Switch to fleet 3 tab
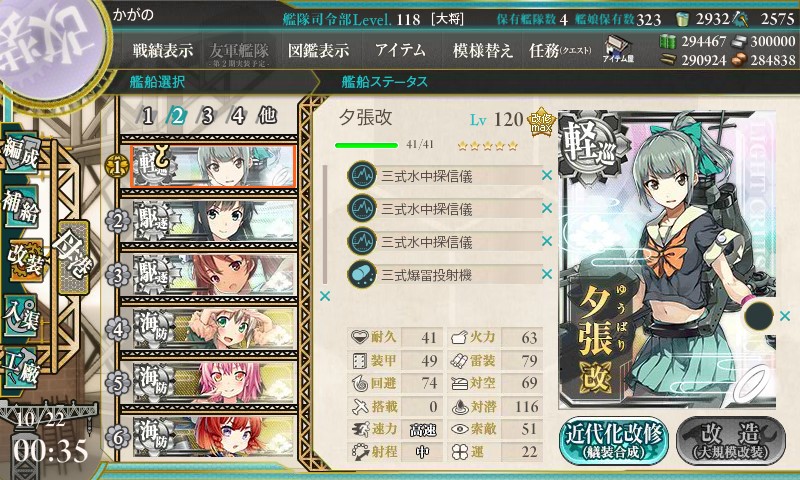The width and height of the screenshot is (800, 480). 207,116
